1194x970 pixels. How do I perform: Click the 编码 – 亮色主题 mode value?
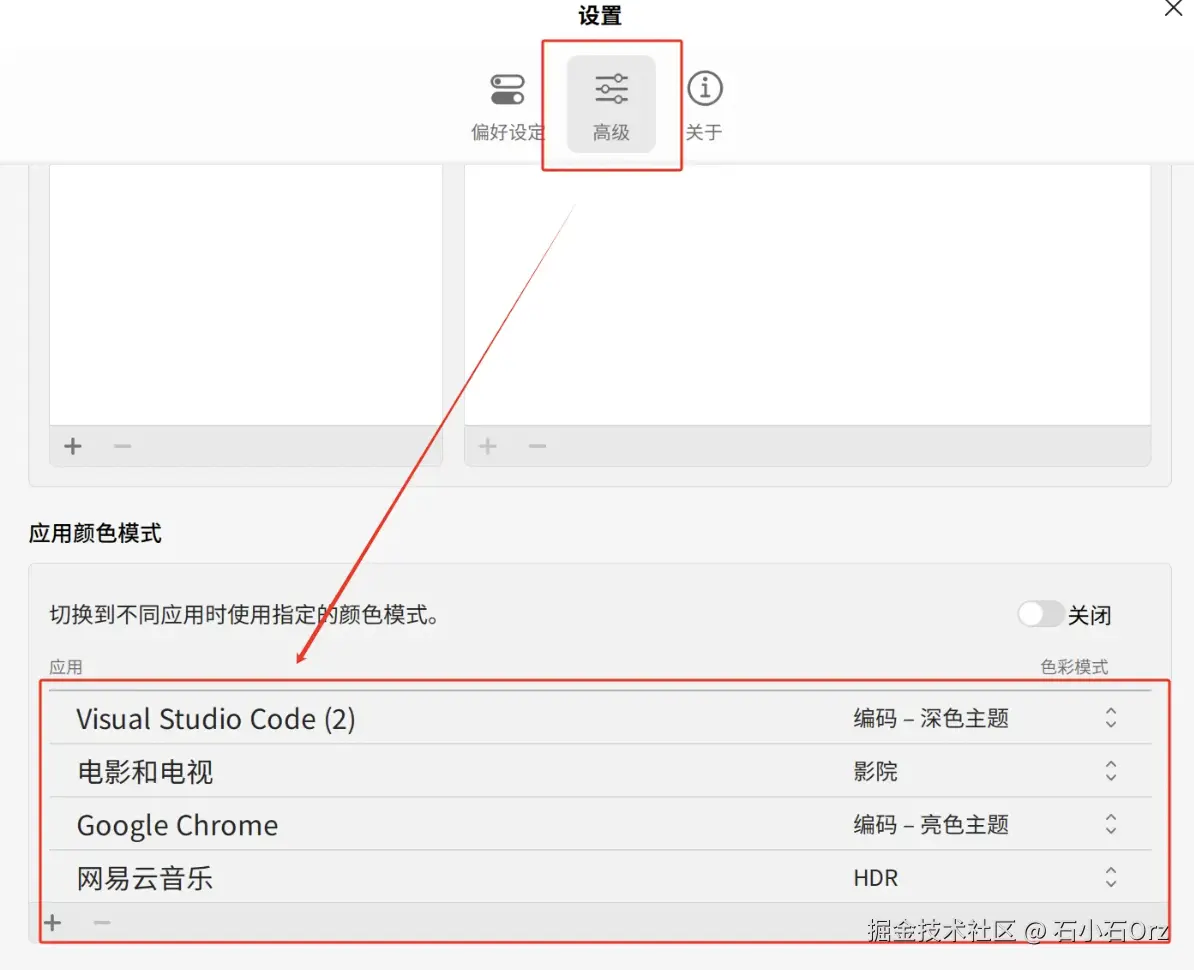tap(931, 825)
